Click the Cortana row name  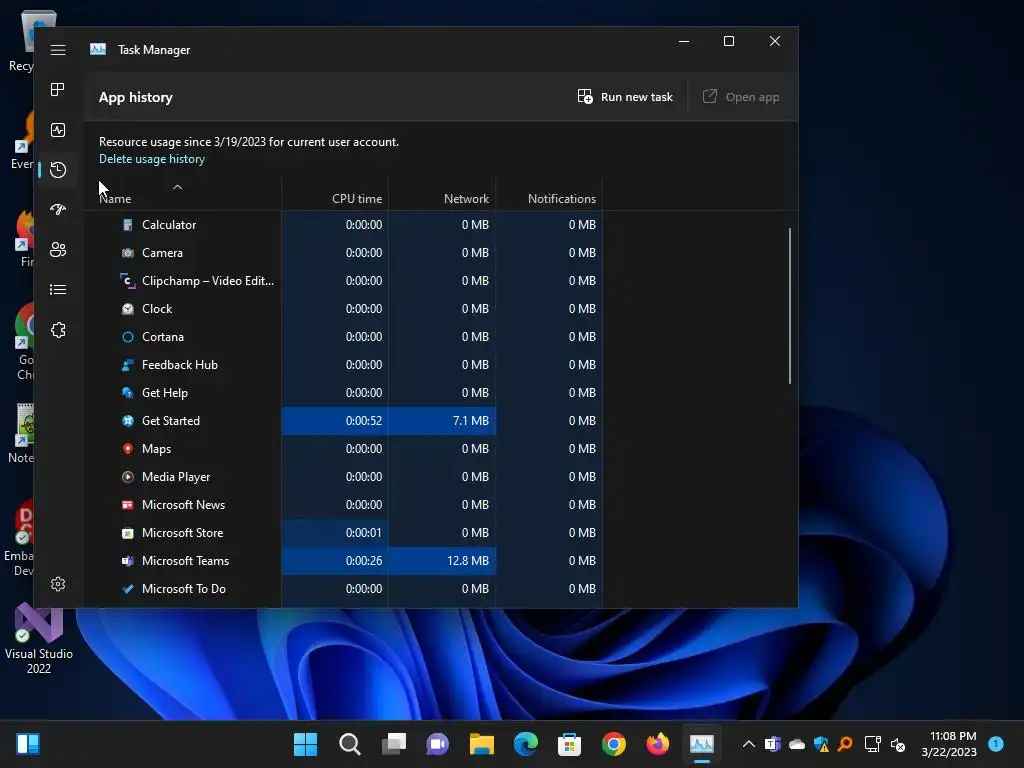(163, 337)
